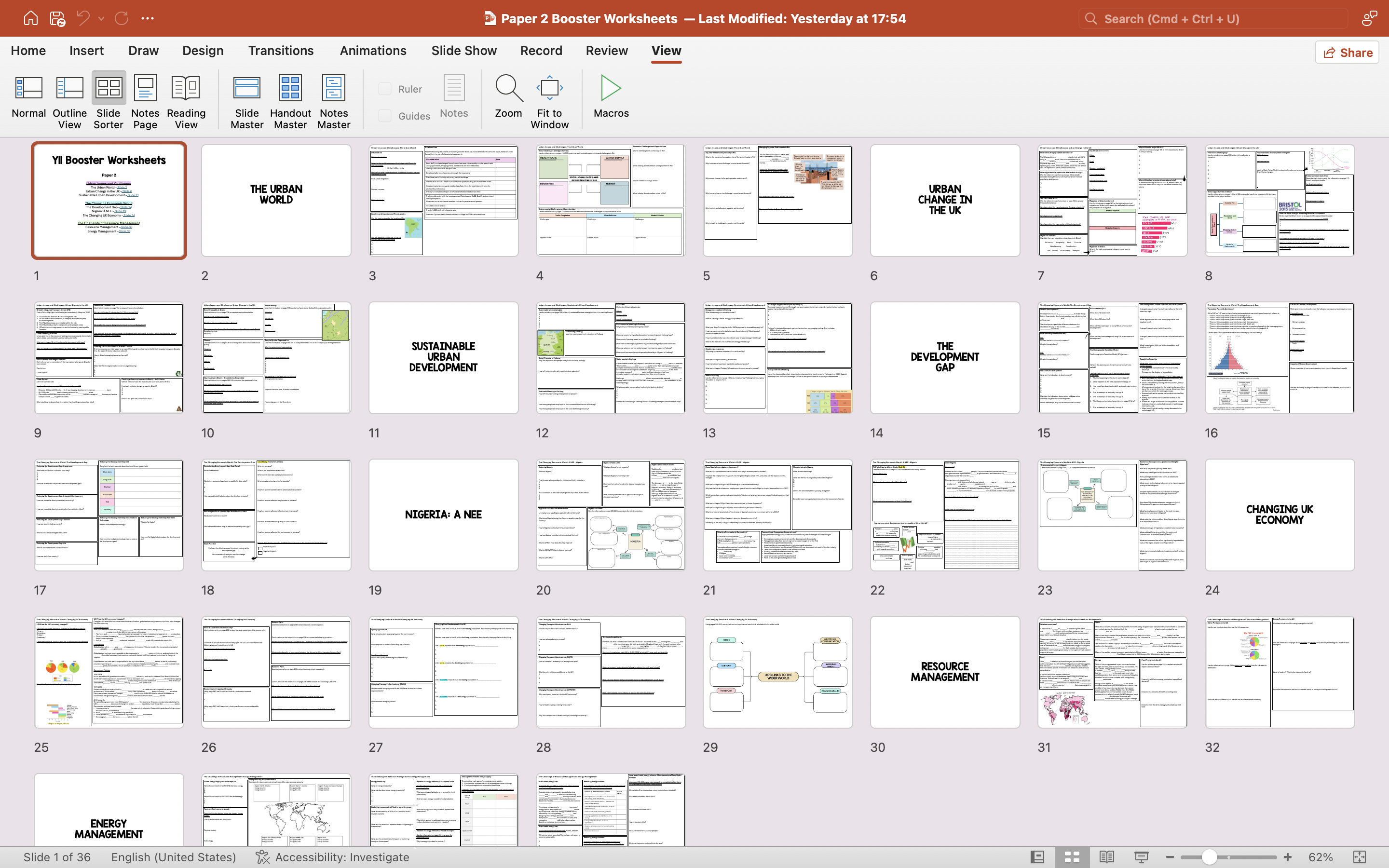The height and width of the screenshot is (868, 1389).
Task: Toggle Slide Sorter view in status bar
Action: pos(1072,857)
